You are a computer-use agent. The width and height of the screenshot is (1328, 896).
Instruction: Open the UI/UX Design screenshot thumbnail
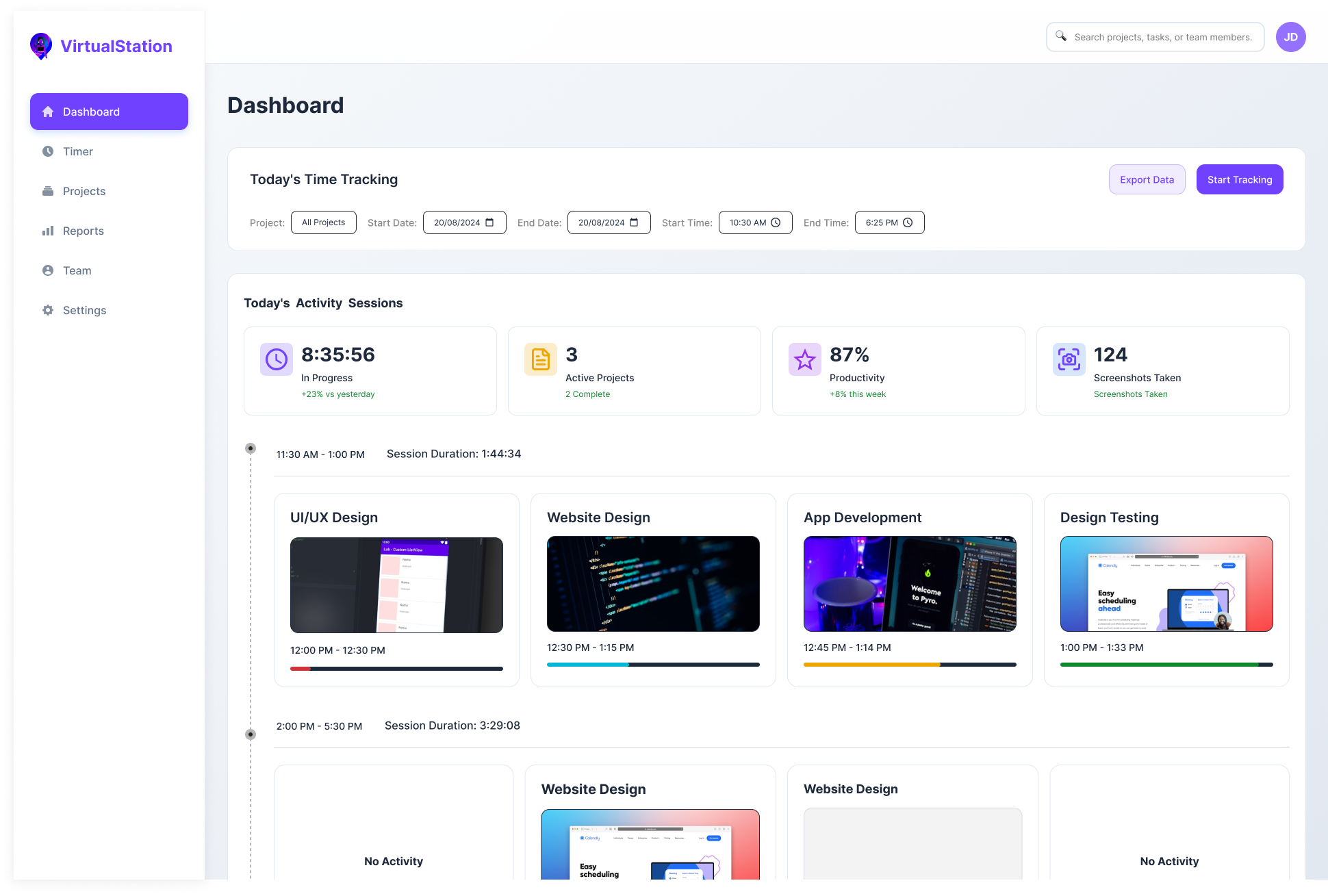(x=396, y=585)
